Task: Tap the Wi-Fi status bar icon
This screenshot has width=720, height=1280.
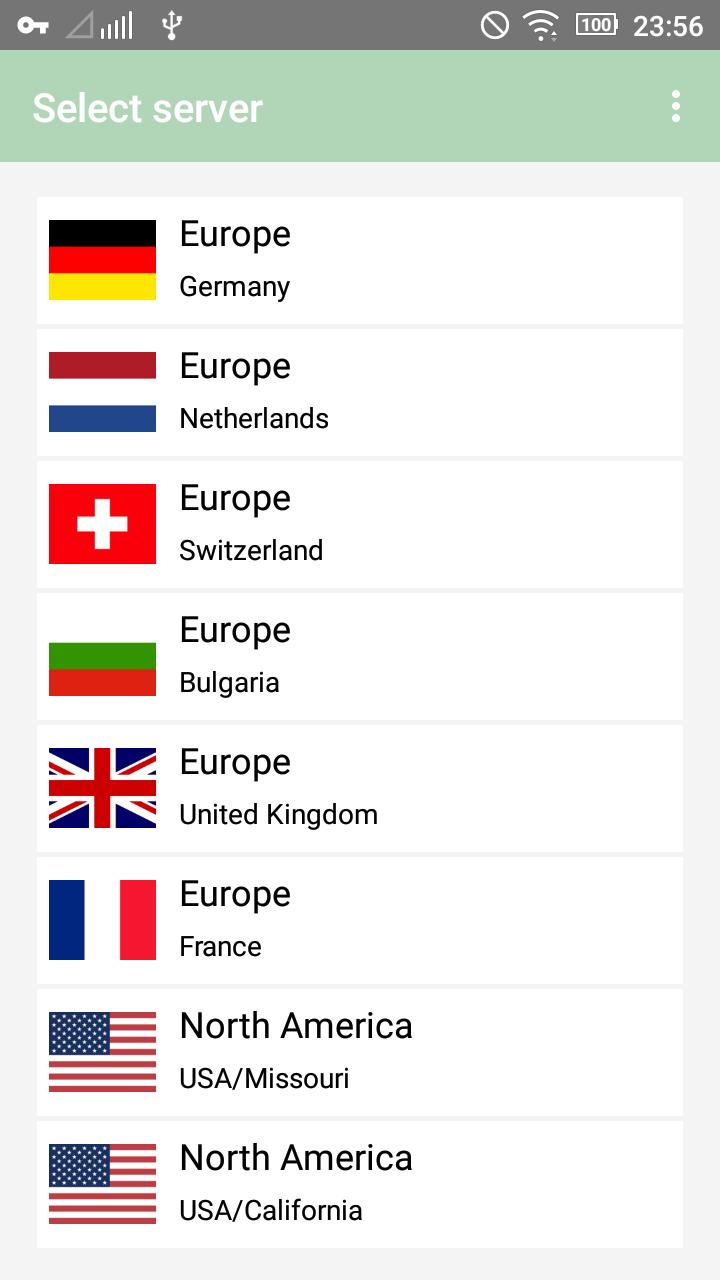Action: [542, 25]
